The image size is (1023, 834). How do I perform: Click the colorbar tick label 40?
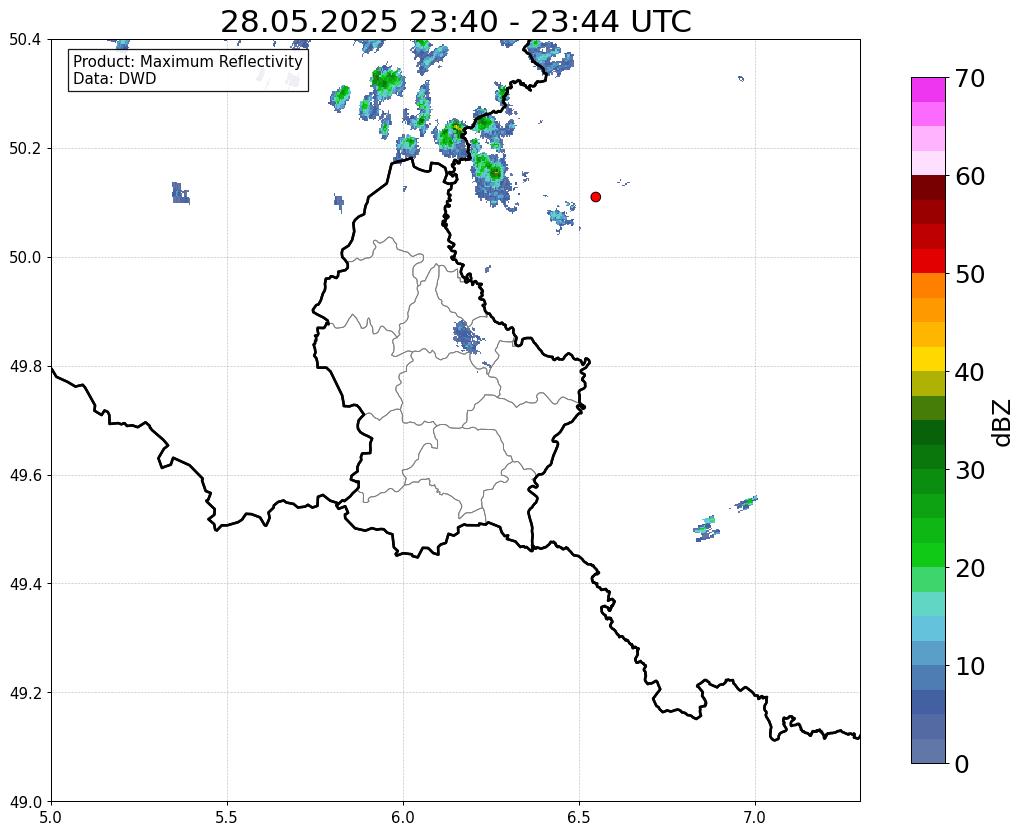coord(970,372)
